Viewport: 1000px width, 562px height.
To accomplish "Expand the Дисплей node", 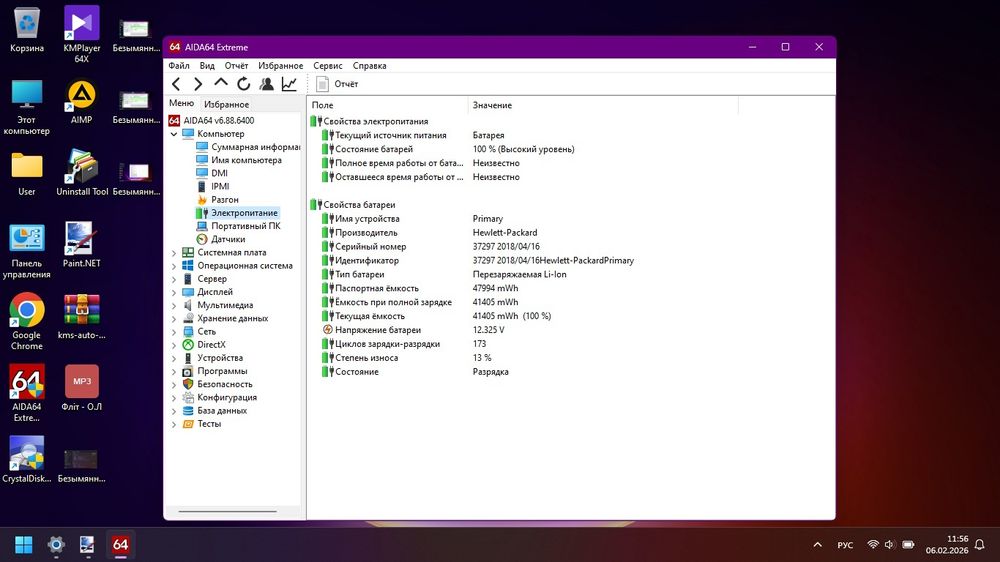I will [173, 292].
